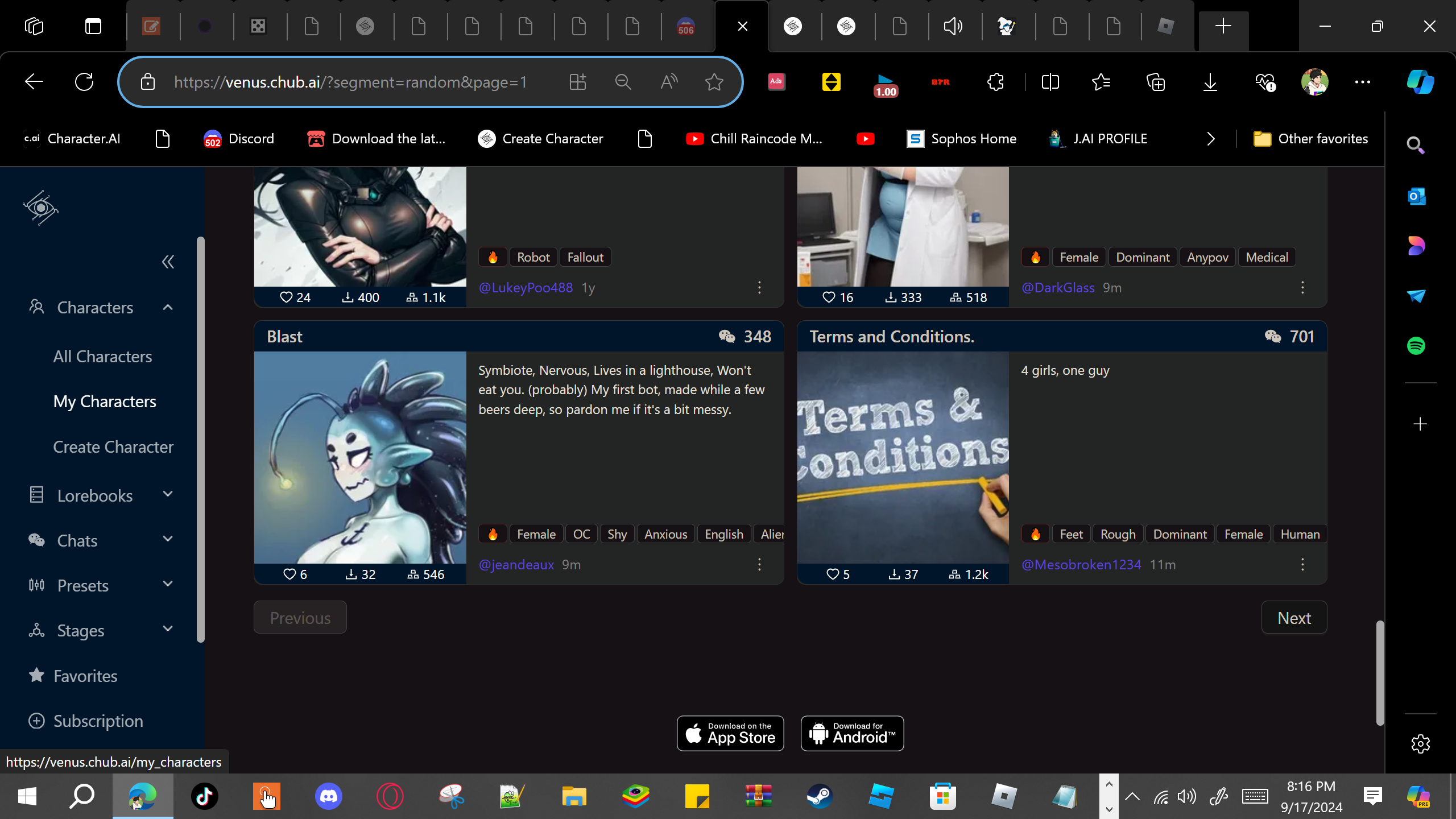Click download count icon on Terms card
Viewport: 1456px width, 819px height.
click(x=894, y=574)
